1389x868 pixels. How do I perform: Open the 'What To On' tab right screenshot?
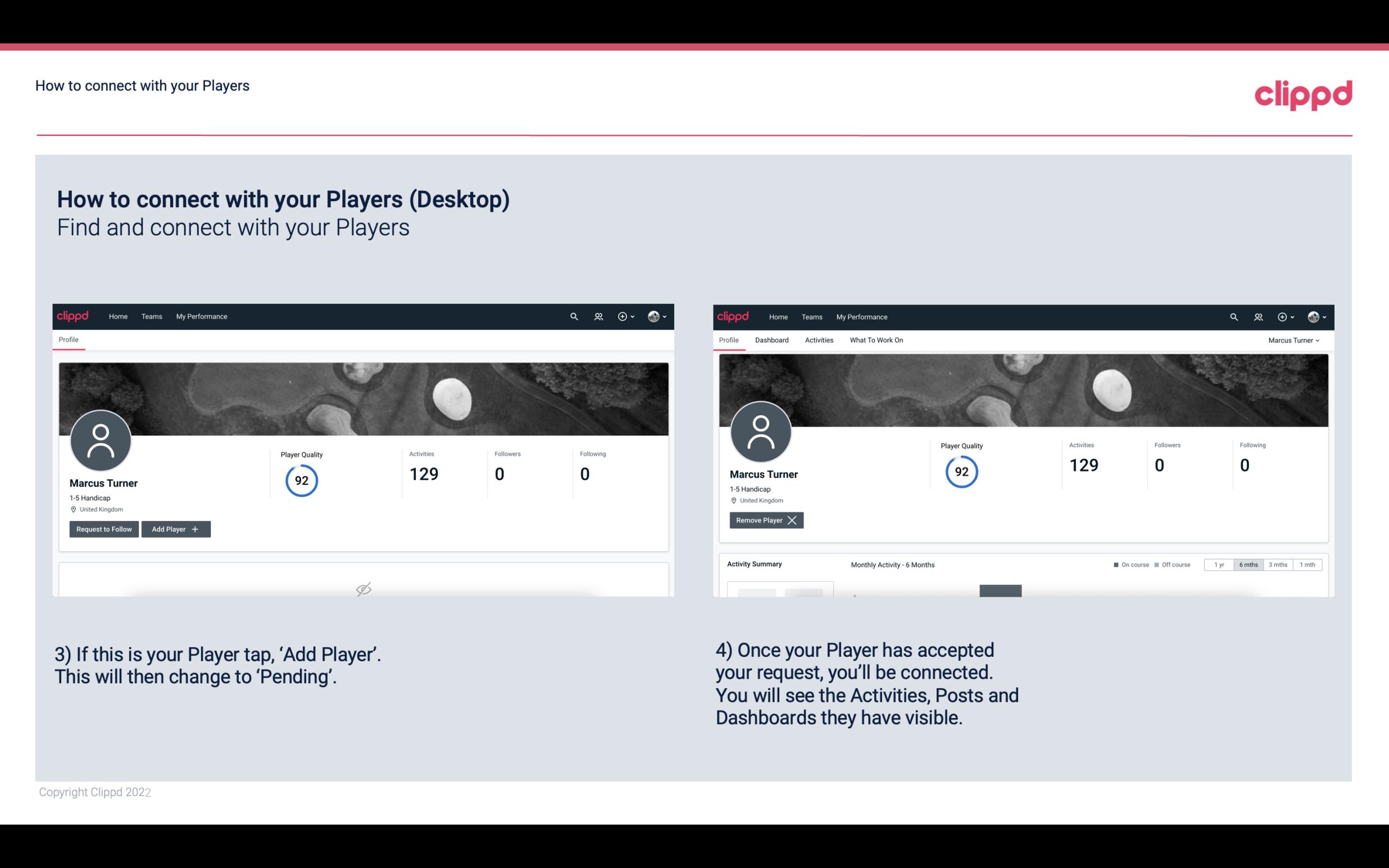876,340
